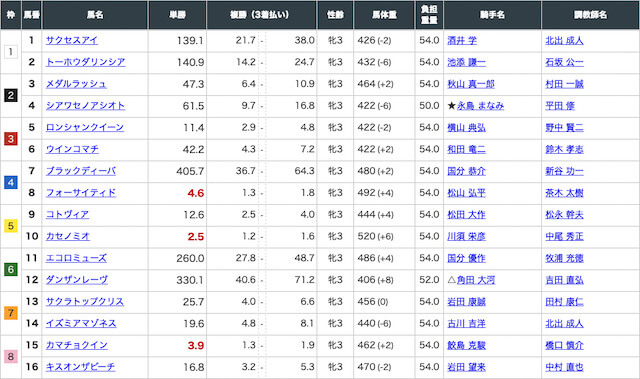Click the green bracket 6 badge
This screenshot has width=640, height=379.
(11, 269)
